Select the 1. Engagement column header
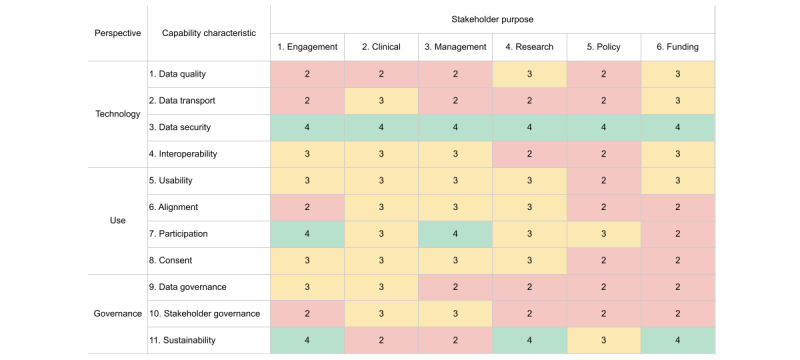 point(308,47)
